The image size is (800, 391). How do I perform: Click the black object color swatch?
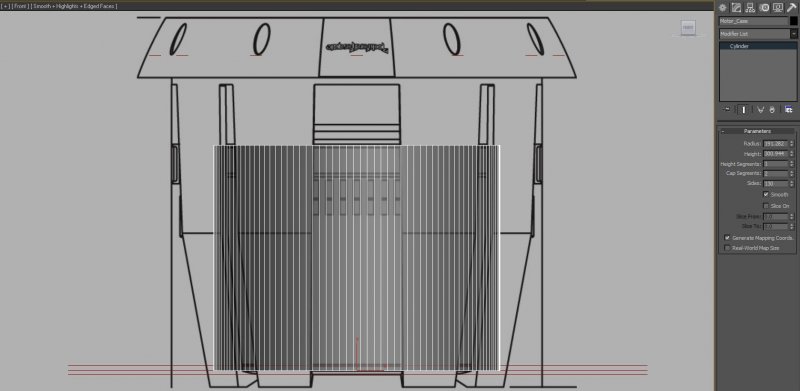coord(793,21)
